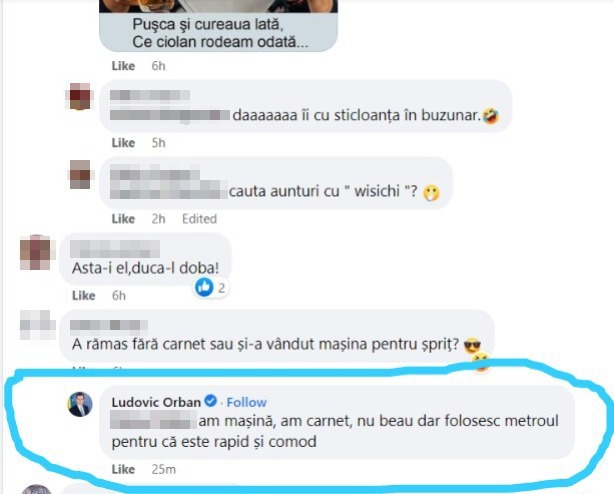Click avatar beside the 'cauta aunturi' comment
This screenshot has width=614, height=494.
[x=80, y=175]
